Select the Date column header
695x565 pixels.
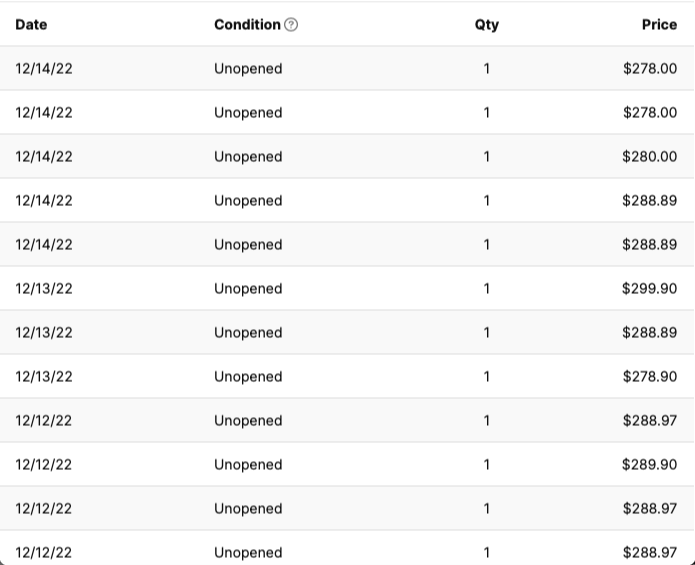31,24
